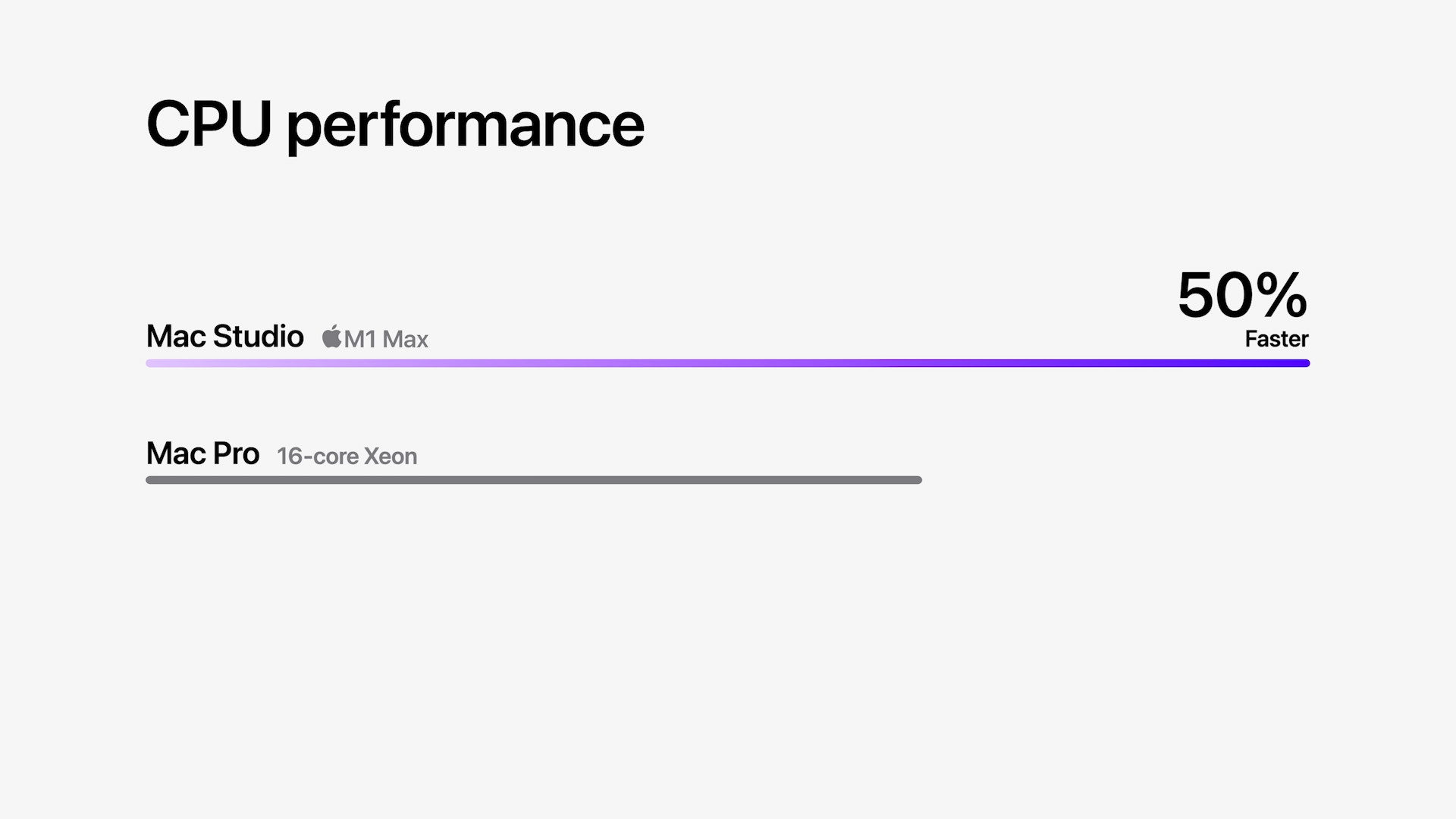The image size is (1456, 819).
Task: Click the word CPU in the title
Action: click(x=209, y=124)
